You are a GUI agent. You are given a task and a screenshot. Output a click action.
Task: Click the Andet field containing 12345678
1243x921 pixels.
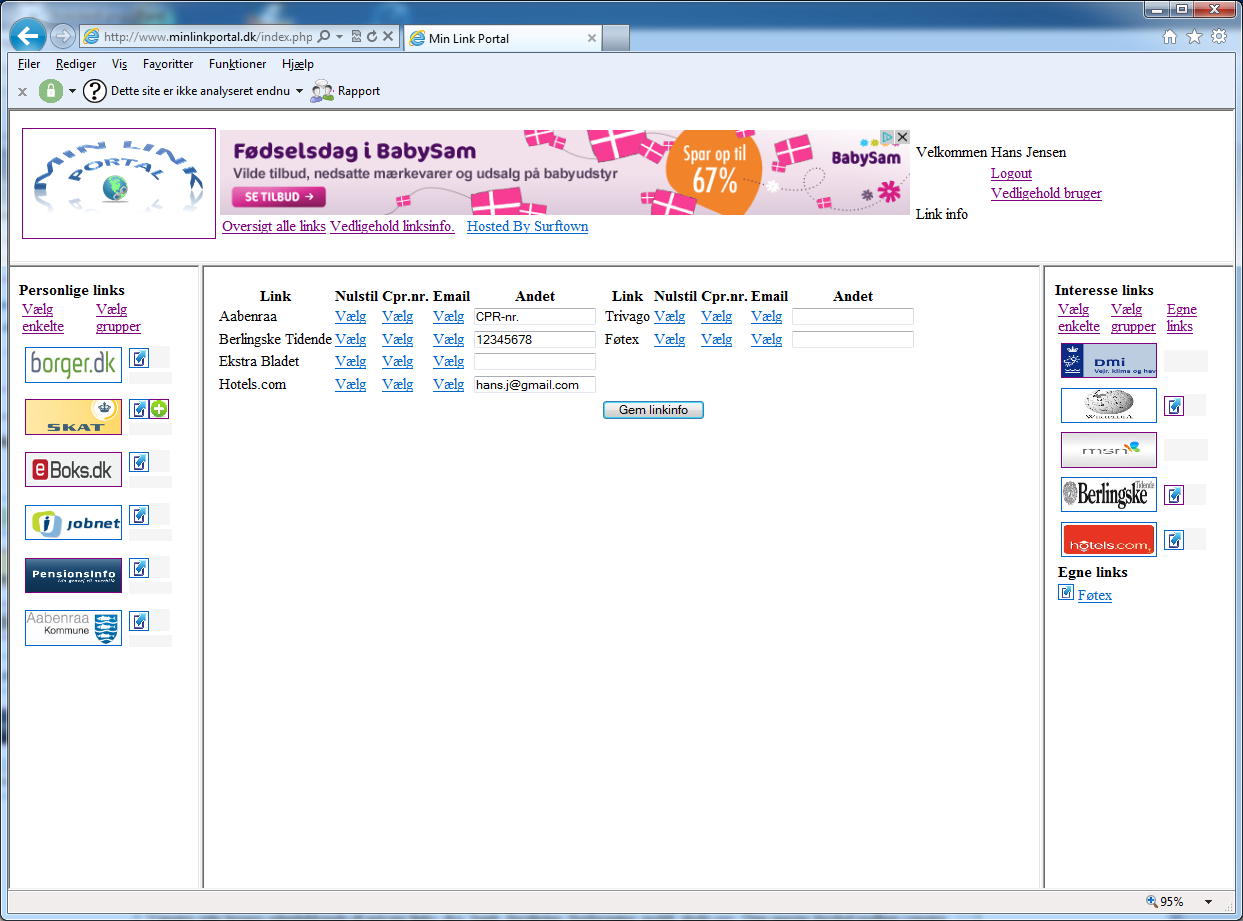[x=535, y=339]
